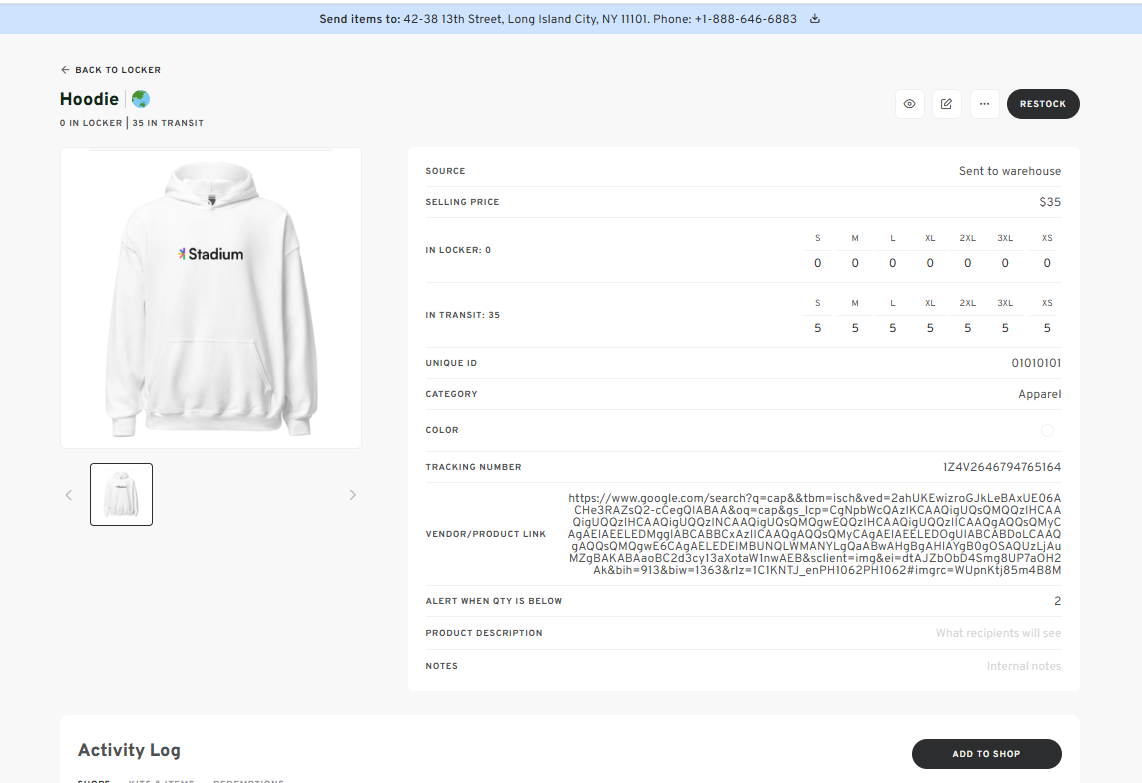Click the RESTOCK button
Image resolution: width=1142 pixels, height=783 pixels.
[1043, 104]
